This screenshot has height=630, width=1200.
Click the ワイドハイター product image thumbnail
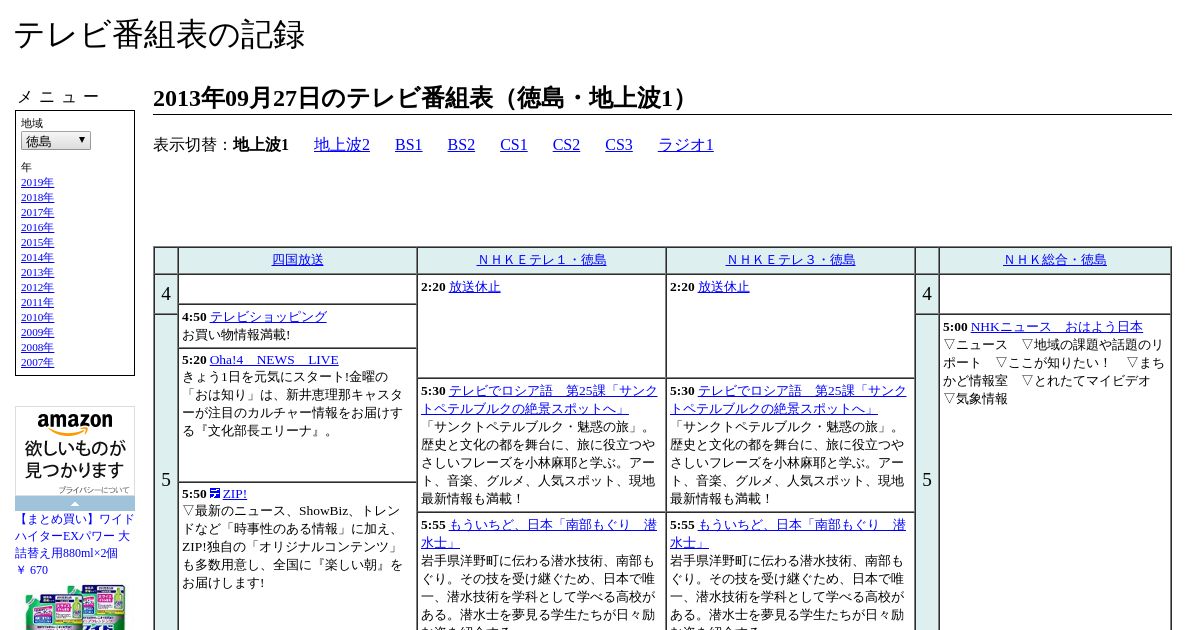pyautogui.click(x=75, y=607)
